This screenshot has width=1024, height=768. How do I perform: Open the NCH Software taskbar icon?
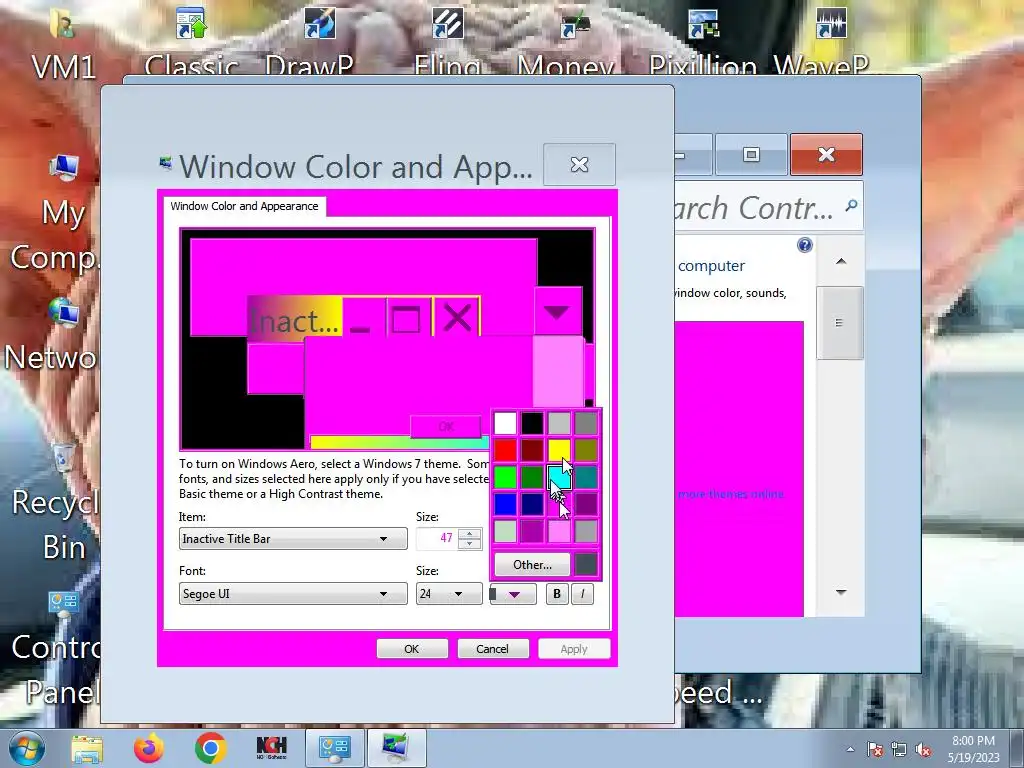pyautogui.click(x=272, y=748)
